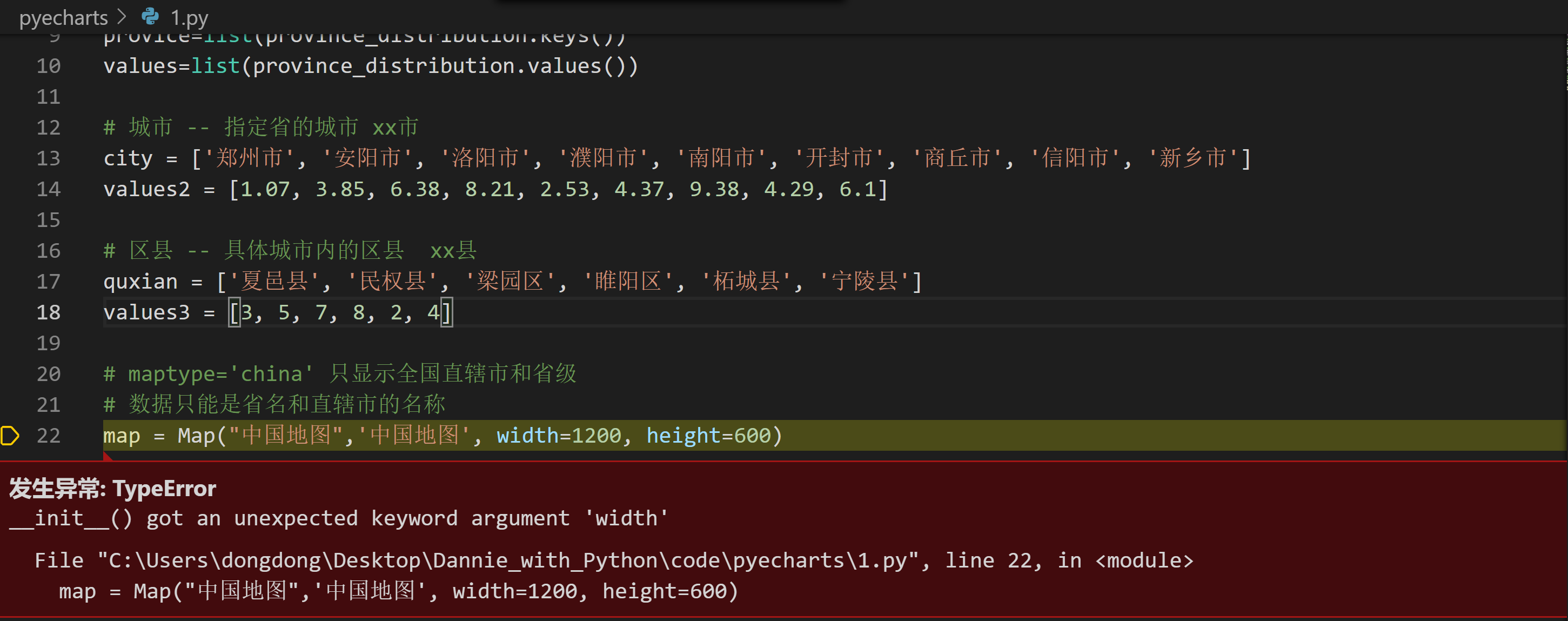Place cursor on city variable name
Screen dimensions: 1568x621
128,158
